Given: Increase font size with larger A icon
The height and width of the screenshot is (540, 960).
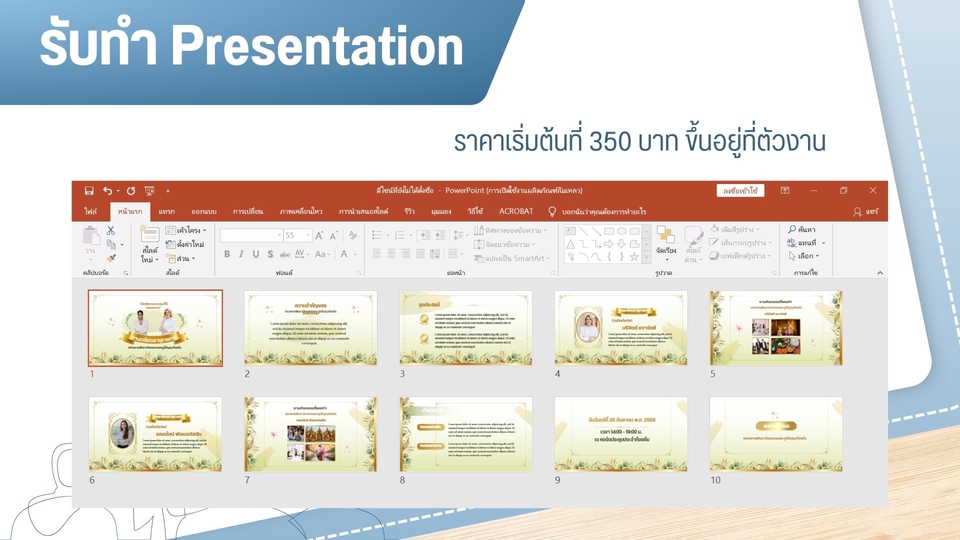Looking at the screenshot, I should (319, 235).
